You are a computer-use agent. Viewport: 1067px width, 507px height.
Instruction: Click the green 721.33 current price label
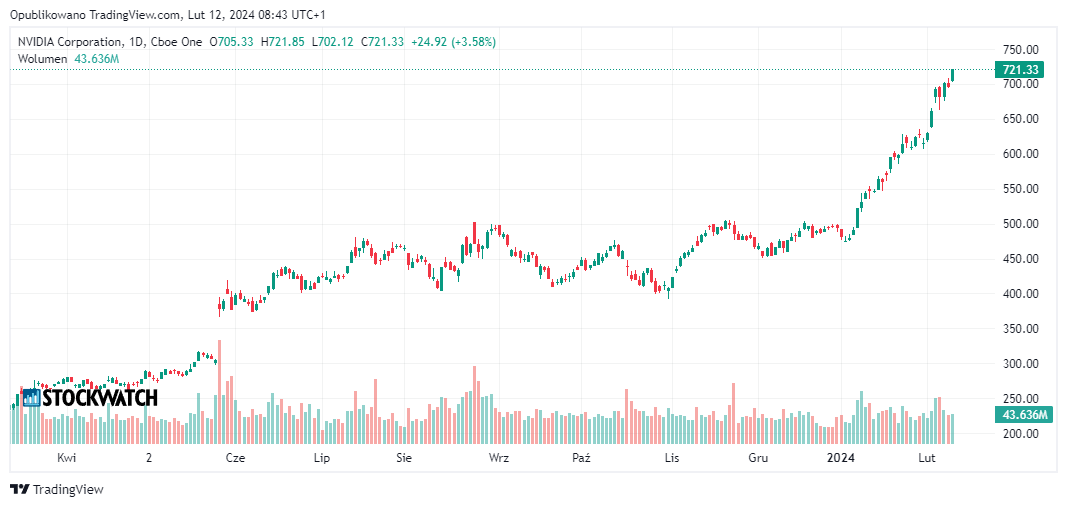tap(1019, 69)
